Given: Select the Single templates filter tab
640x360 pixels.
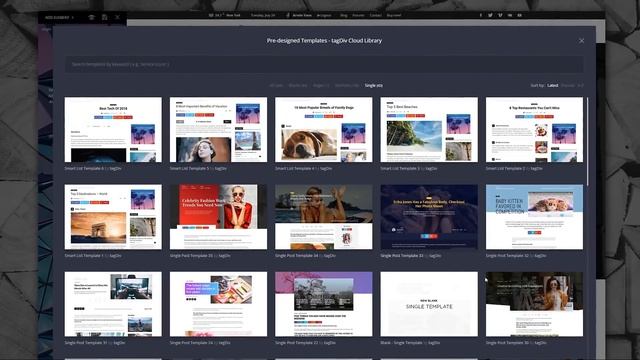Looking at the screenshot, I should tap(373, 85).
